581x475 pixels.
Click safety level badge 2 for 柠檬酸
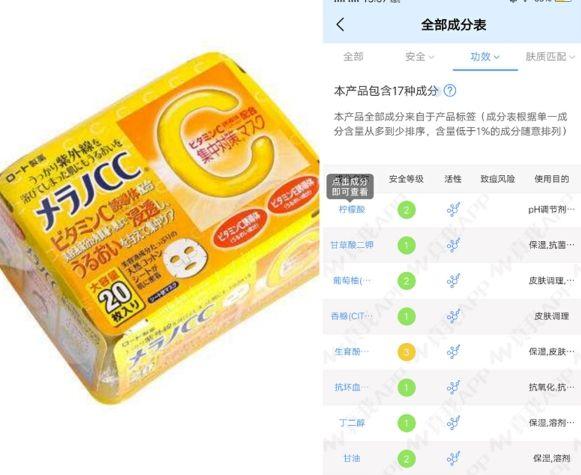(x=406, y=210)
